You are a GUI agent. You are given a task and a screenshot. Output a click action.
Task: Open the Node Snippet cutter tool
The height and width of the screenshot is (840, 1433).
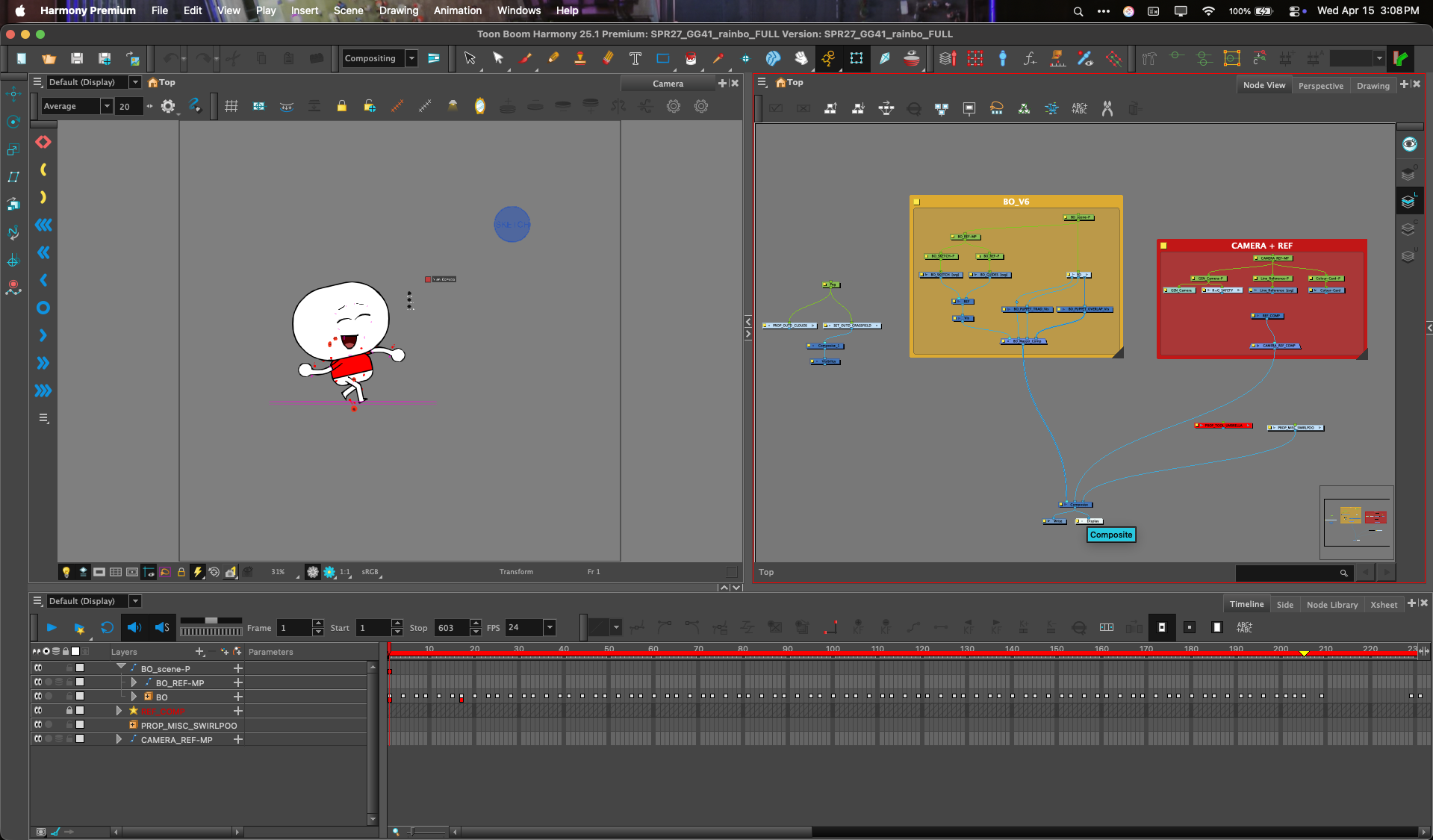point(1107,108)
